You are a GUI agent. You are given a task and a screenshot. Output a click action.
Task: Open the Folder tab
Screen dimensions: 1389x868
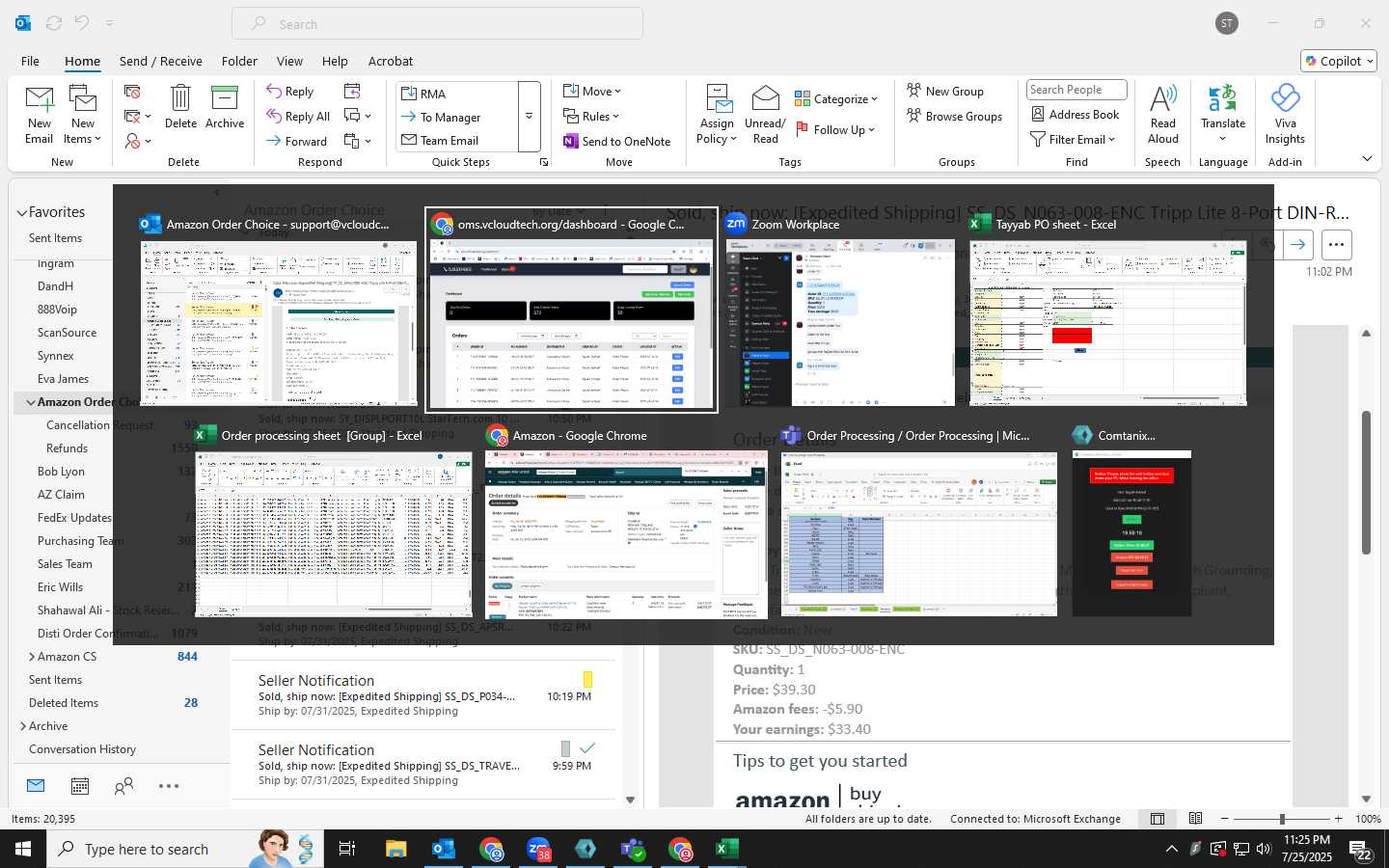point(239,61)
